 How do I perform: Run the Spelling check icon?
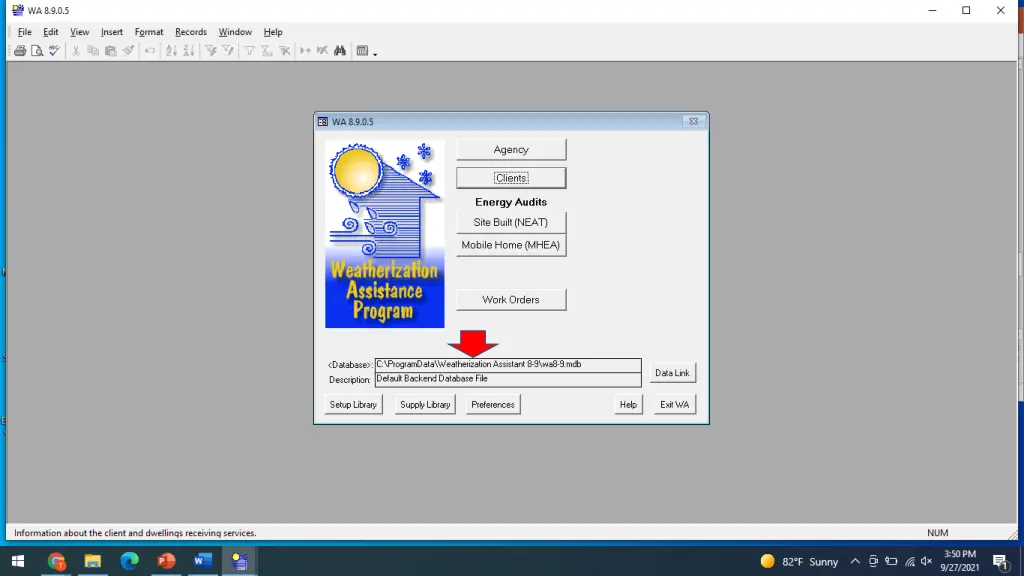point(54,50)
